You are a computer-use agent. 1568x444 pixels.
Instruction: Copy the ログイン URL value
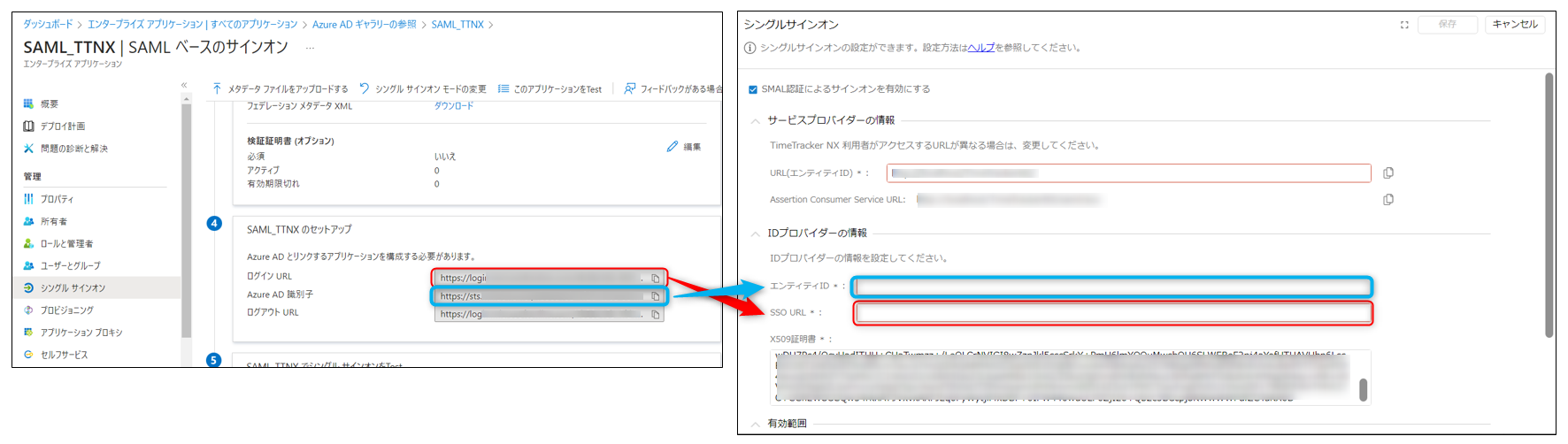coord(655,278)
